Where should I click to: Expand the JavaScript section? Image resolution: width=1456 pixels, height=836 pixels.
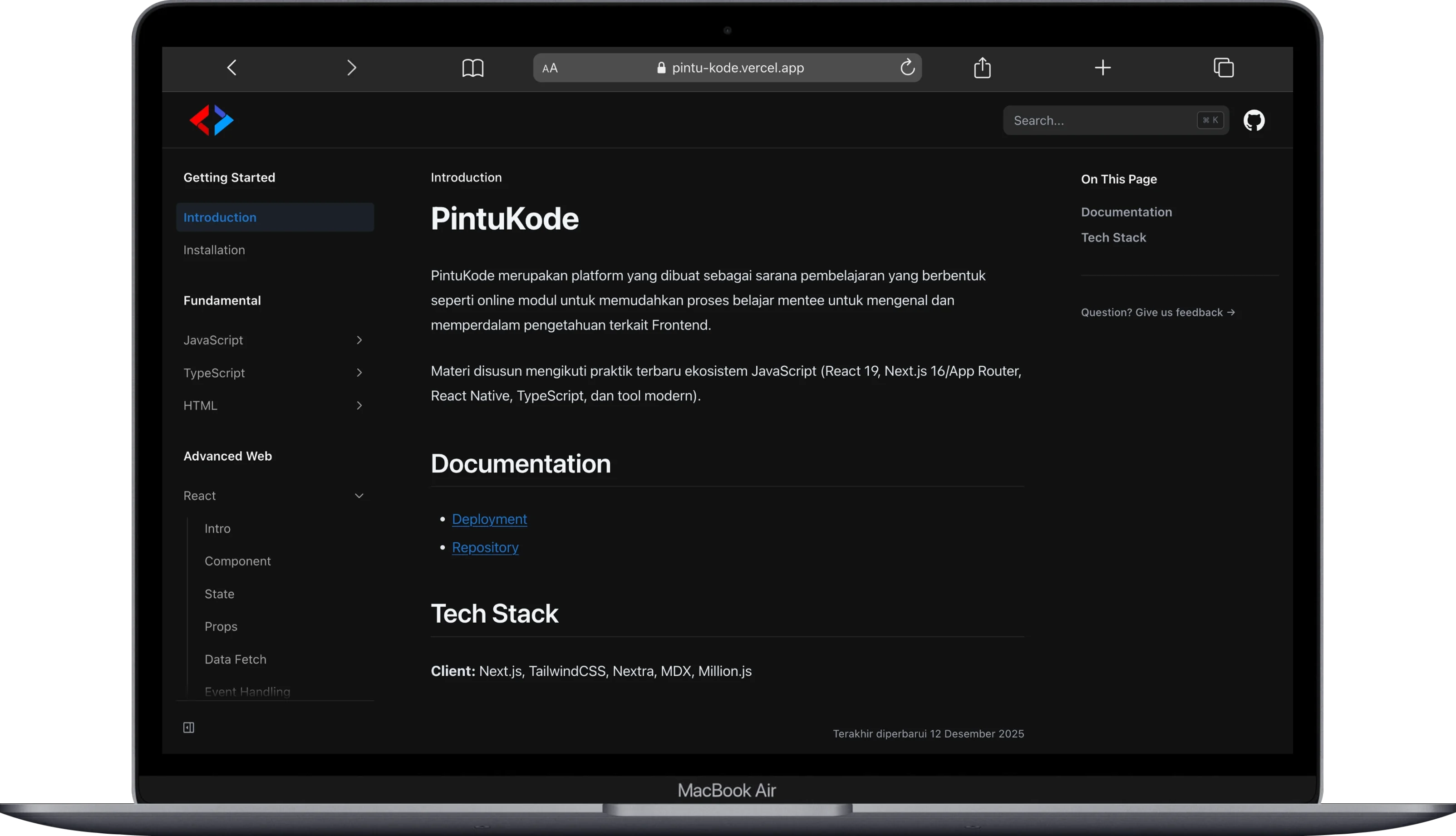pos(275,340)
